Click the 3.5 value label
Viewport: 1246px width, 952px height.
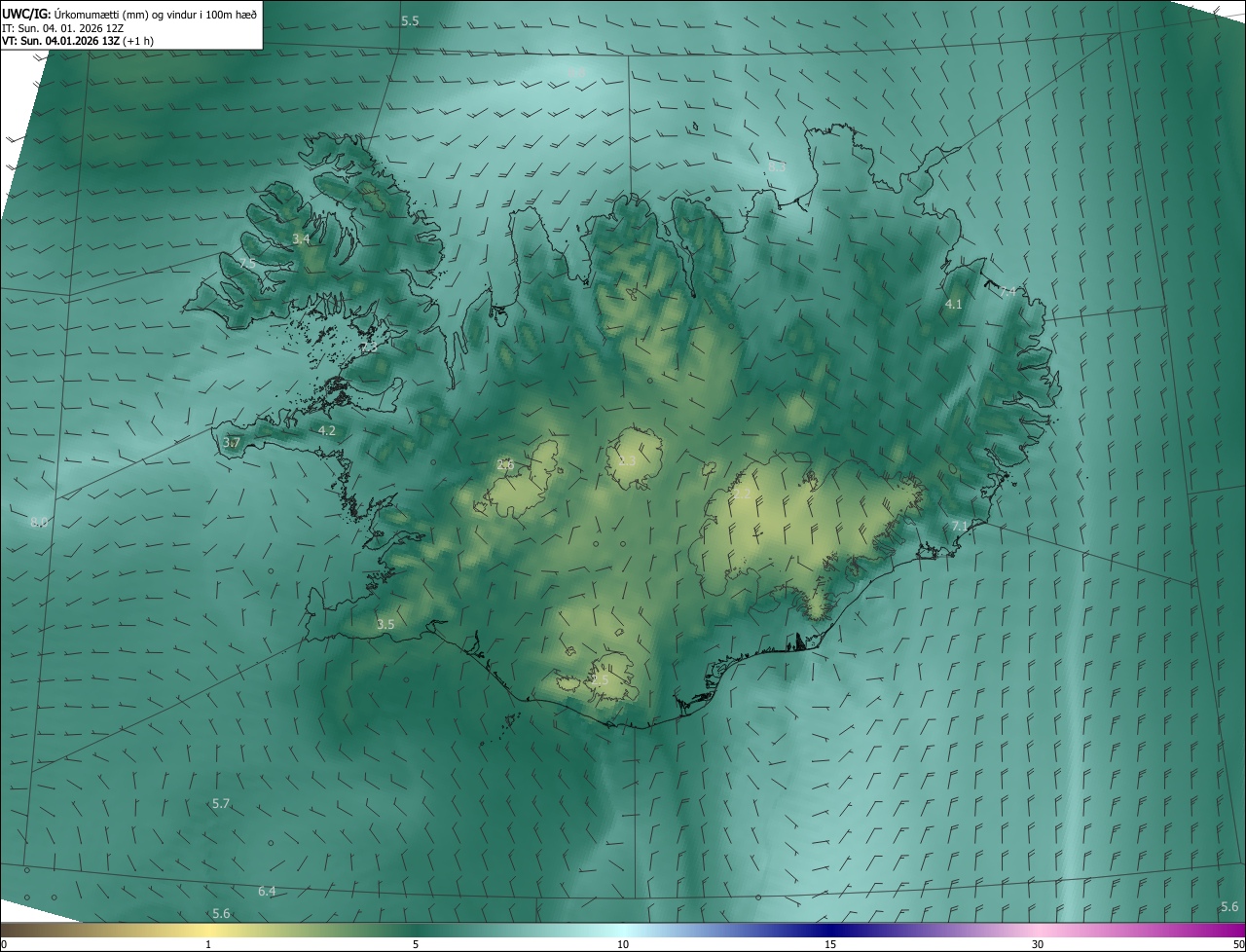point(385,624)
